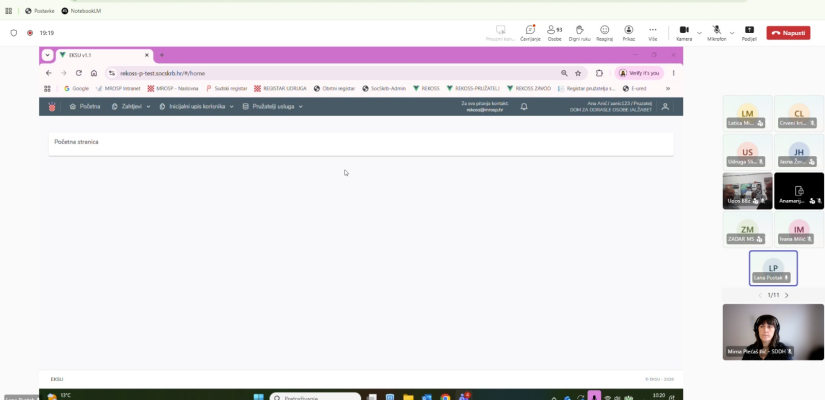Viewport: 825px width, 400px height.
Task: Open the REKOSS-PRUŽATELJI bookmark
Action: point(473,88)
